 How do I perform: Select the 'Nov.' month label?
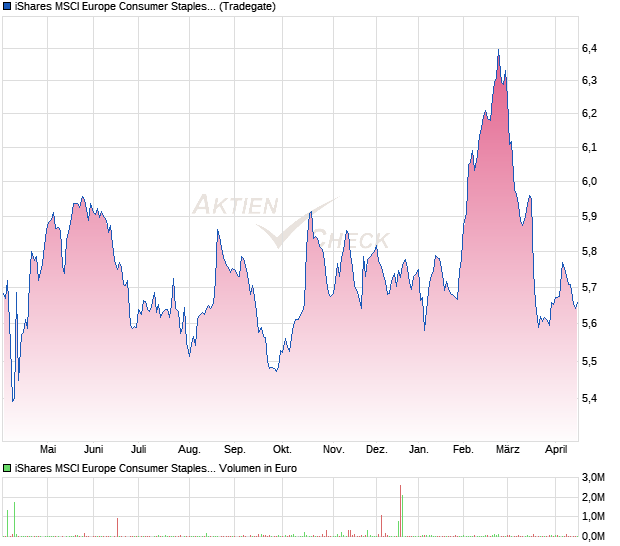[334, 449]
